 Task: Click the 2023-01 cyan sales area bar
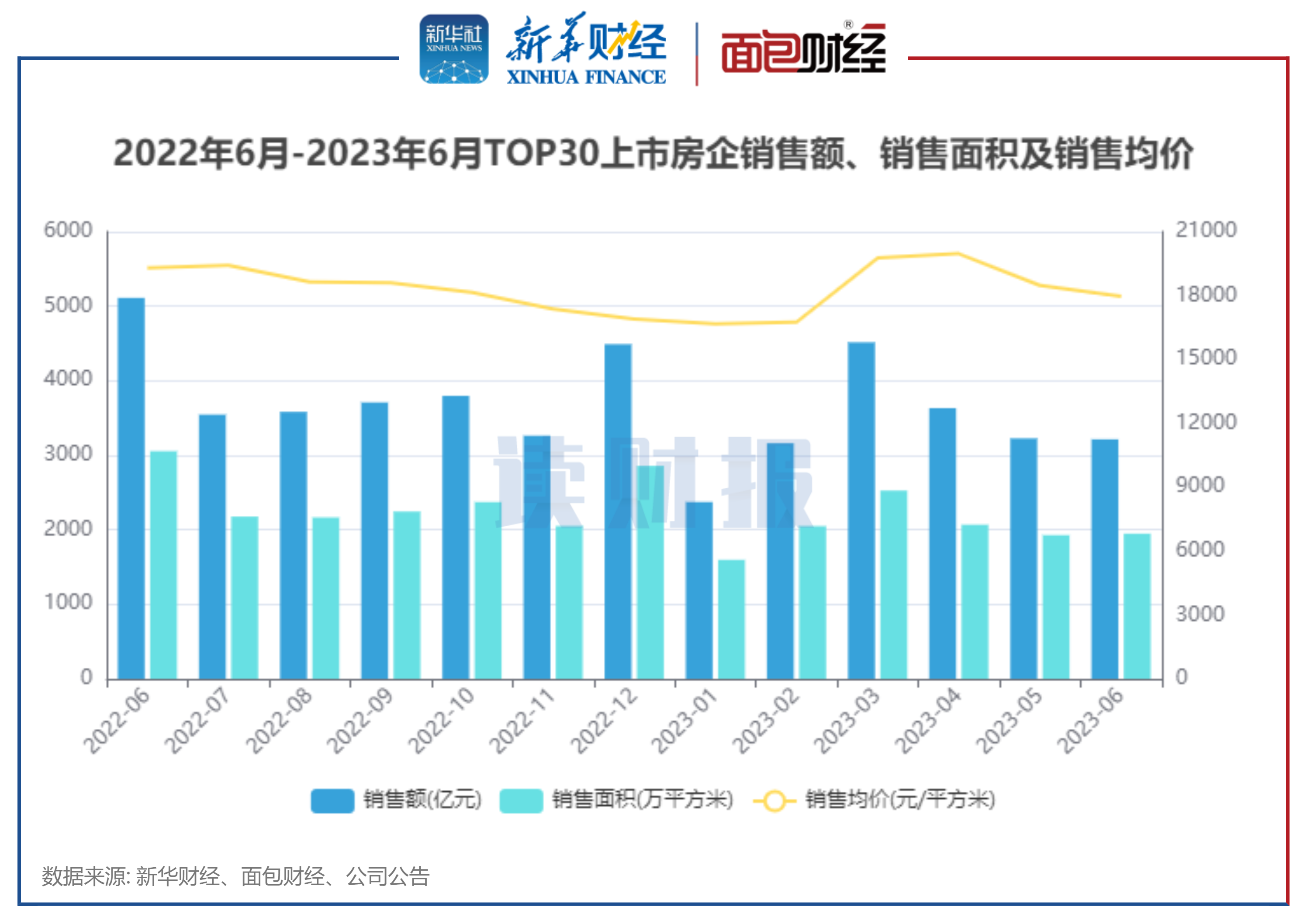click(732, 619)
